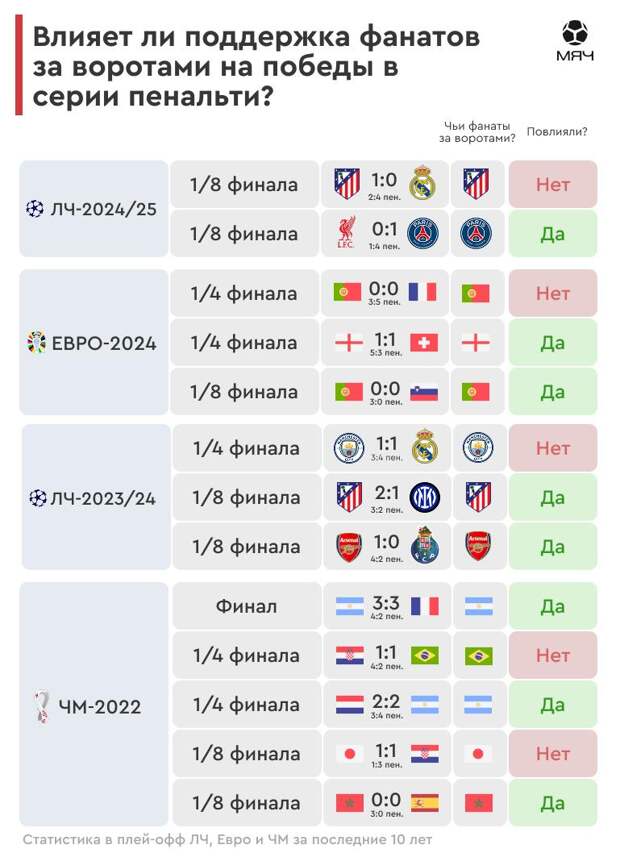620x857 pixels.
Task: Click the PSG crest in fans-behind-goal column
Action: click(476, 233)
